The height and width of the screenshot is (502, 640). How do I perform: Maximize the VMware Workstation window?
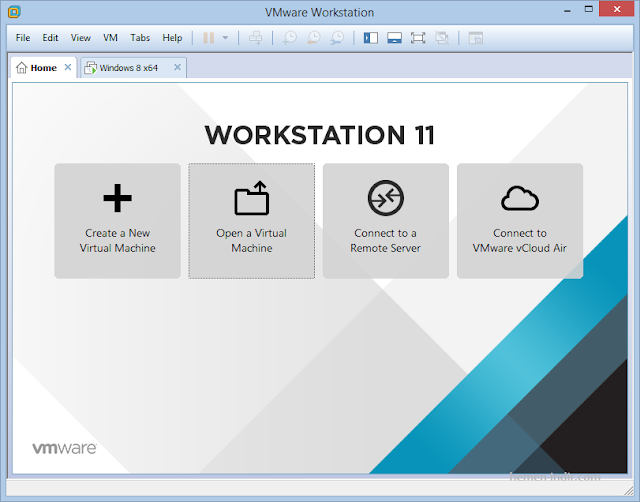[589, 9]
